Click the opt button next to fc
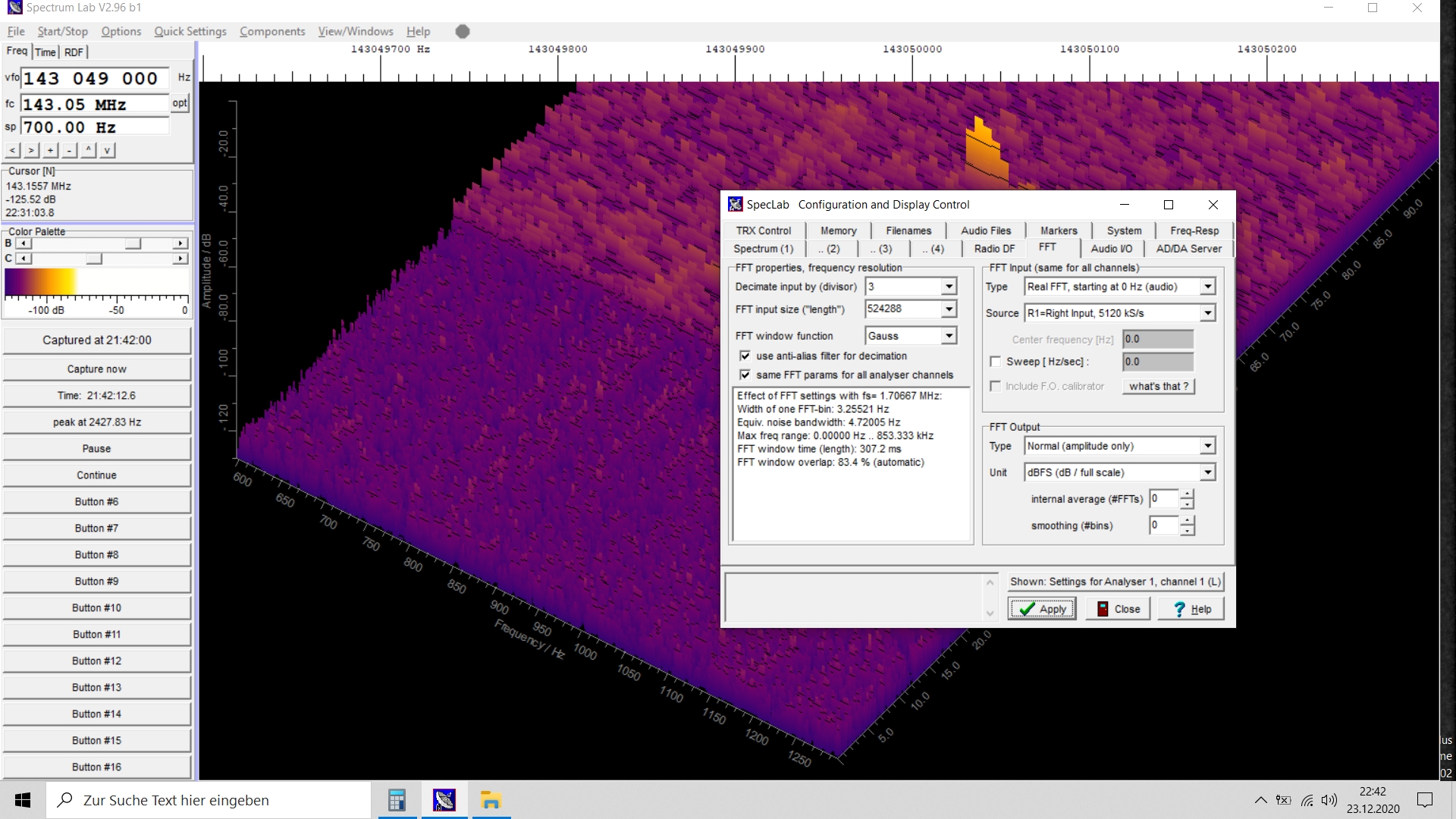1456x819 pixels. [x=180, y=103]
